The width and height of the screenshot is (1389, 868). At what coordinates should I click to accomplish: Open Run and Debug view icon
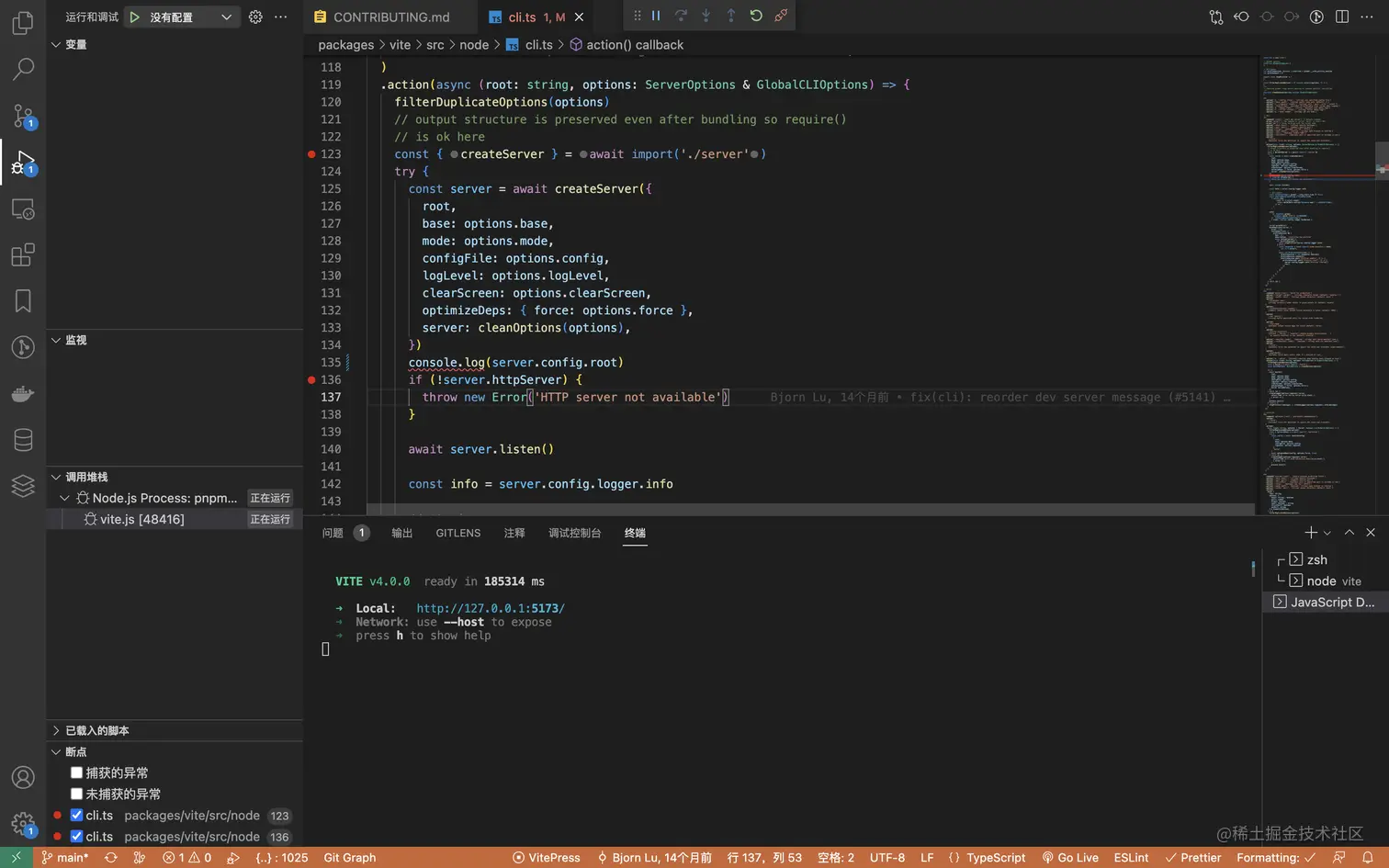point(23,163)
